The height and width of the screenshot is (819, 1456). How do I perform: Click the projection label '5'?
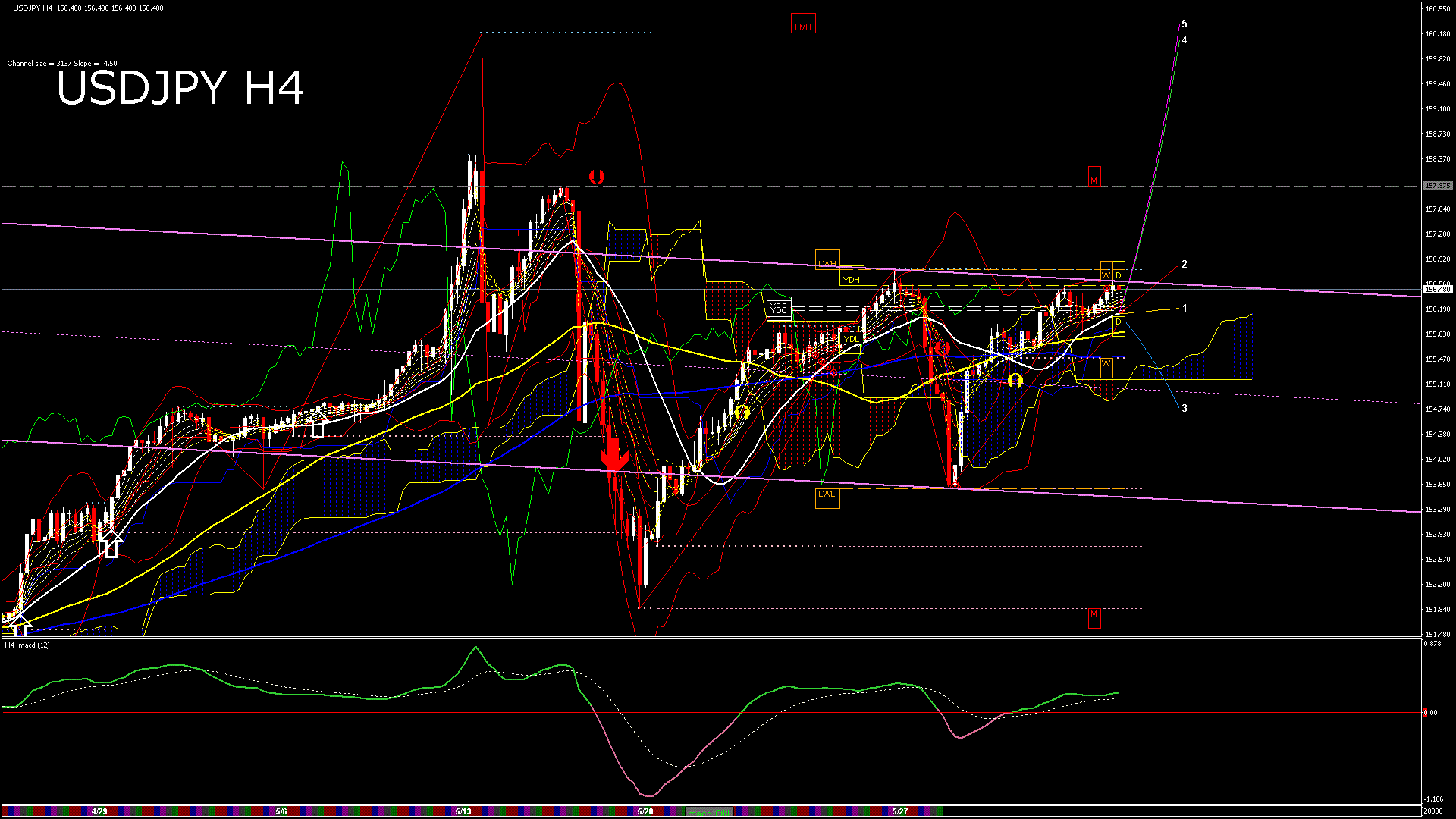coord(1185,24)
